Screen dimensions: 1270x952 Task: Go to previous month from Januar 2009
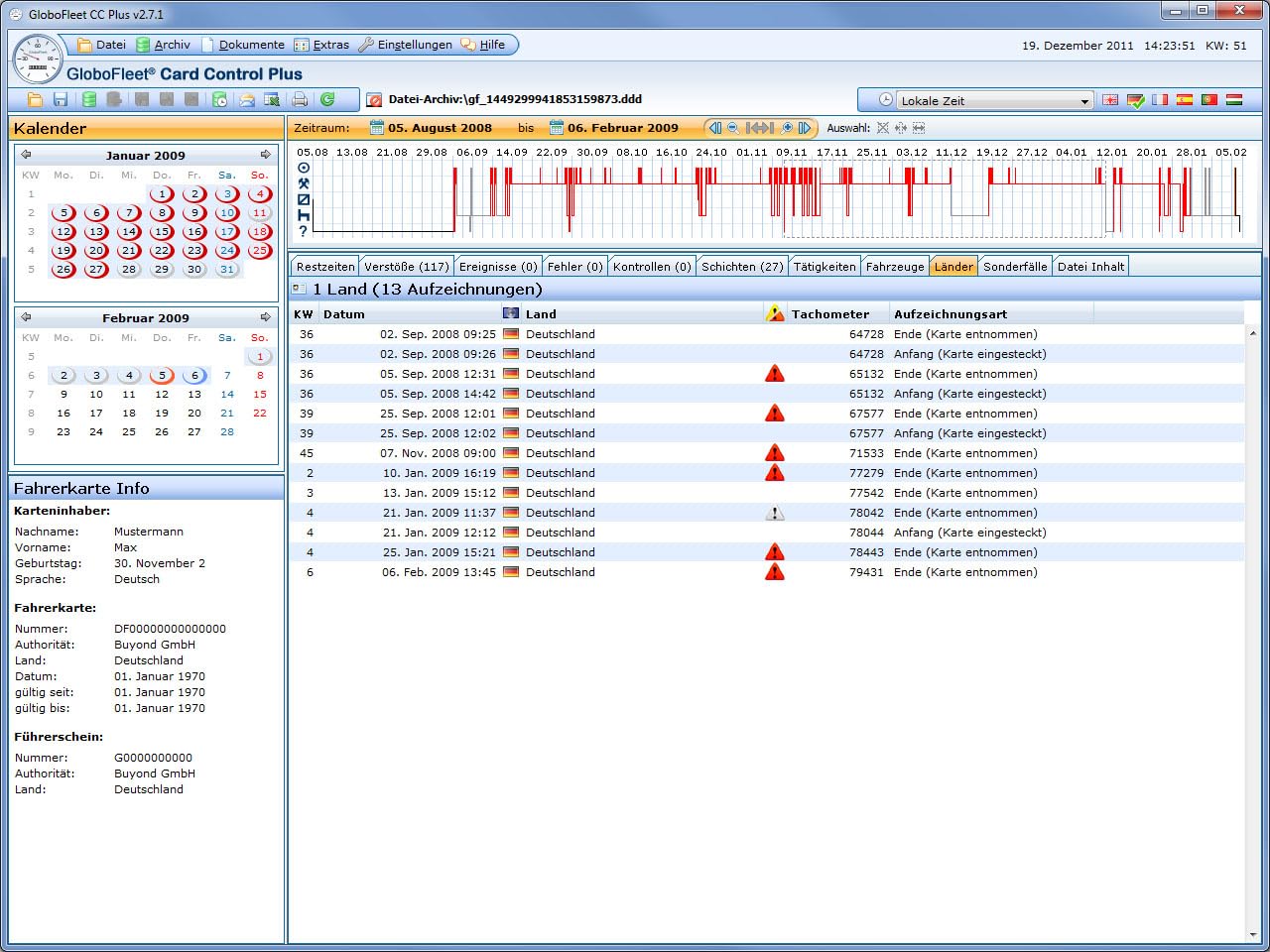pyautogui.click(x=26, y=155)
